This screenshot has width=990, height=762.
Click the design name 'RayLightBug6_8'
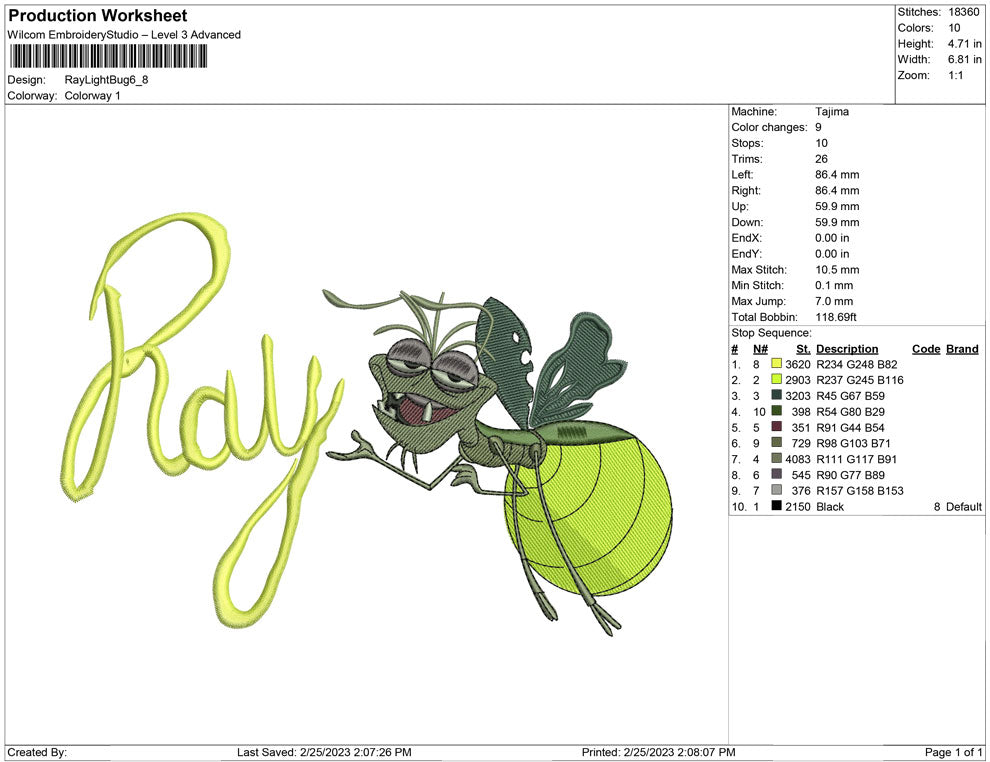(106, 80)
